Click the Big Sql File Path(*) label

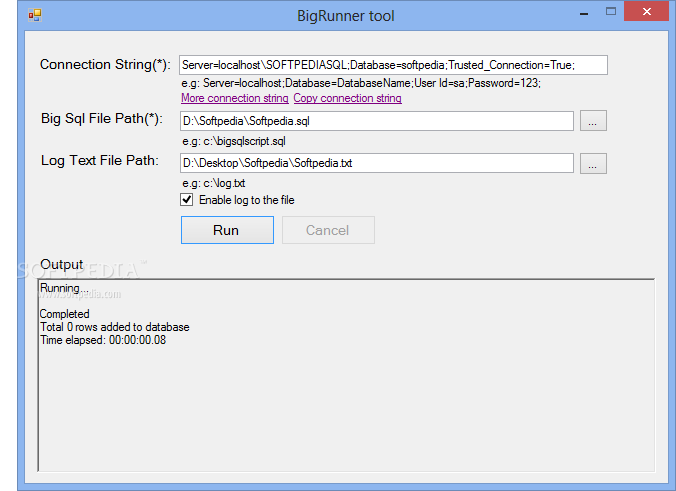click(101, 120)
